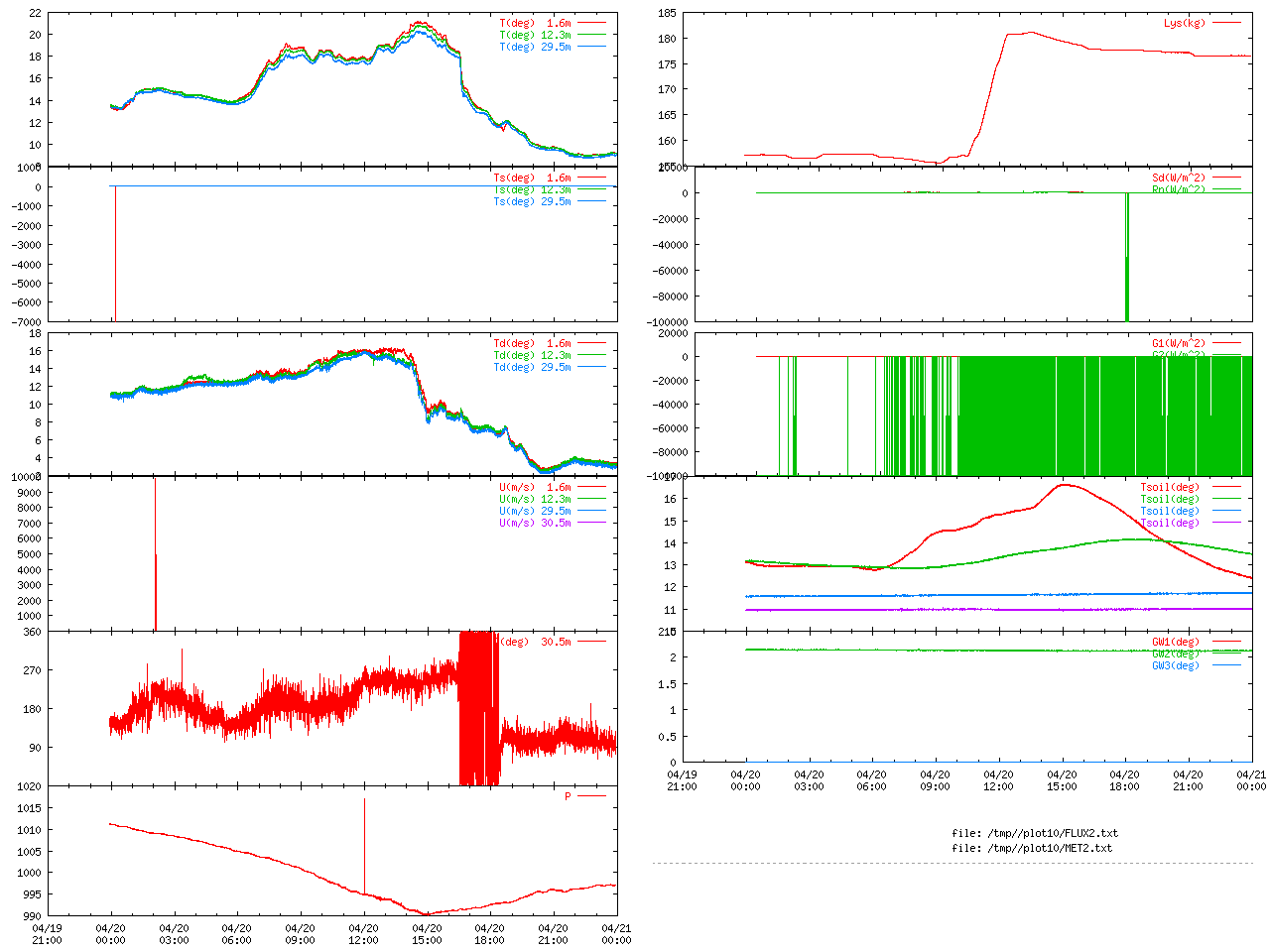Click the 9000 tick on wind speed axis
The image size is (1270, 952).
(30, 493)
